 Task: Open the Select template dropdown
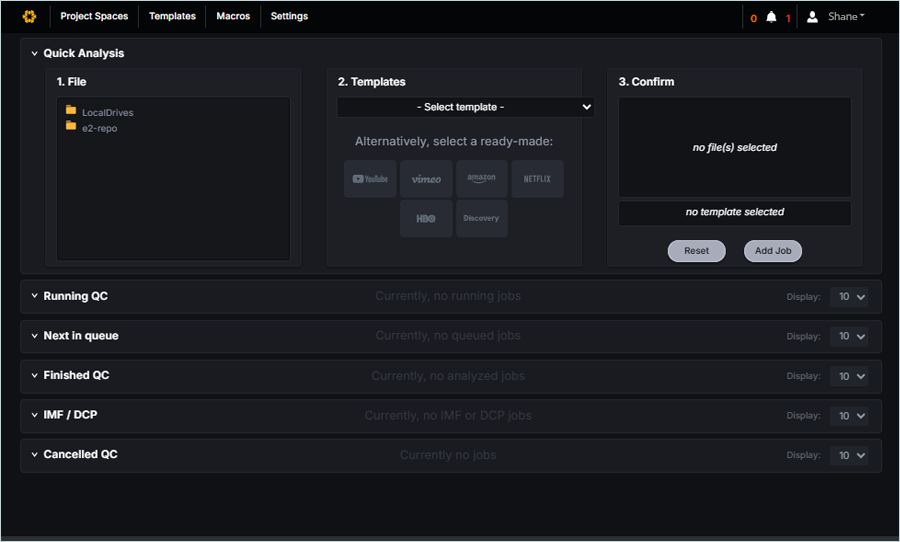(x=465, y=107)
